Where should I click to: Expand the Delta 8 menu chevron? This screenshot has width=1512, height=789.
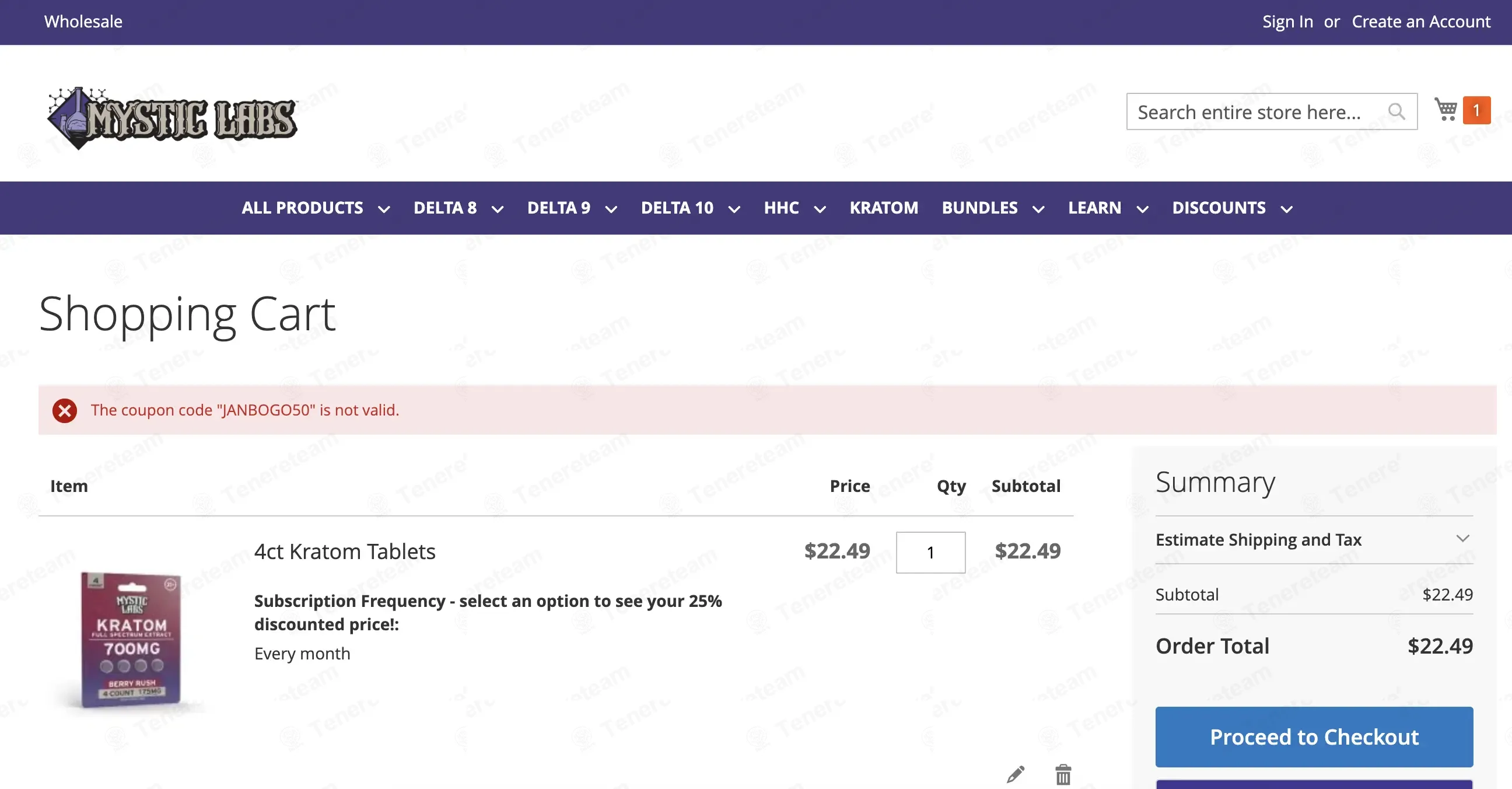[497, 209]
